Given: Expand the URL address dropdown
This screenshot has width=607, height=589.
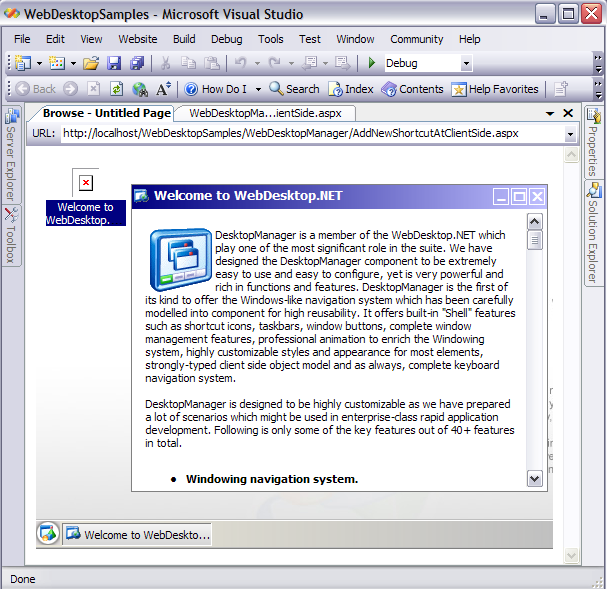Looking at the screenshot, I should tap(570, 133).
